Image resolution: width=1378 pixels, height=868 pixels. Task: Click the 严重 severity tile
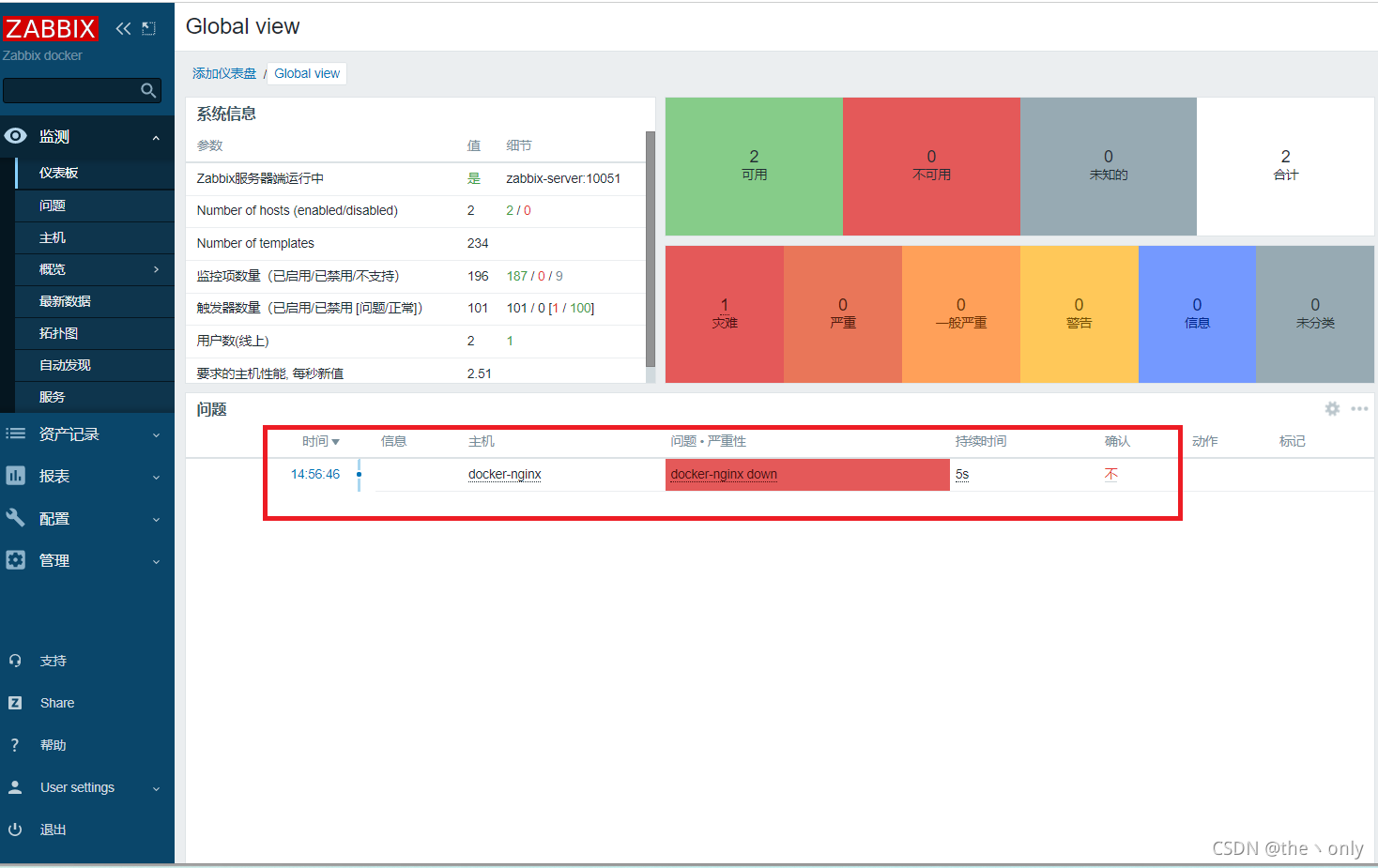point(843,314)
